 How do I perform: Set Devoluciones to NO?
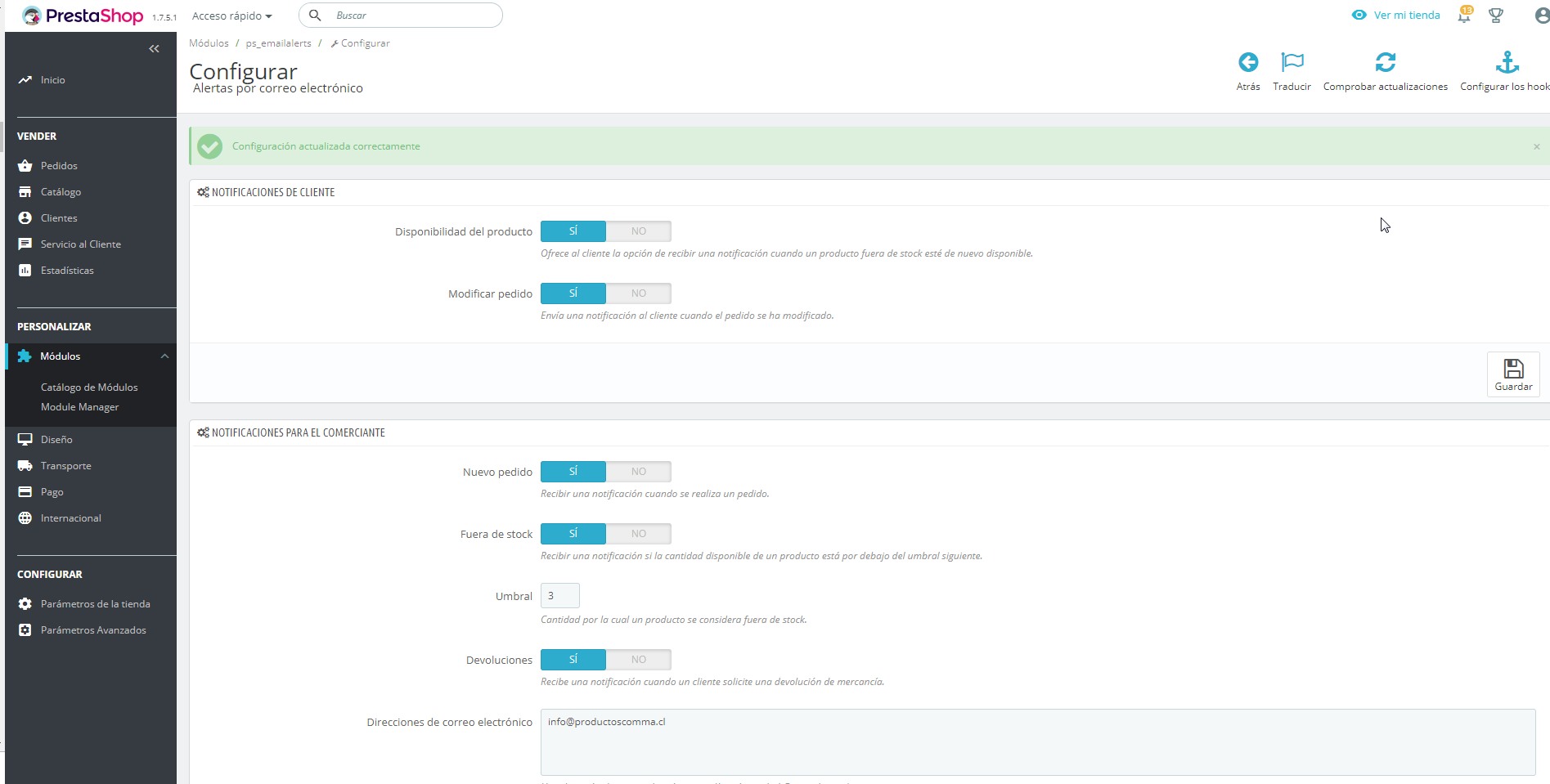pos(639,660)
